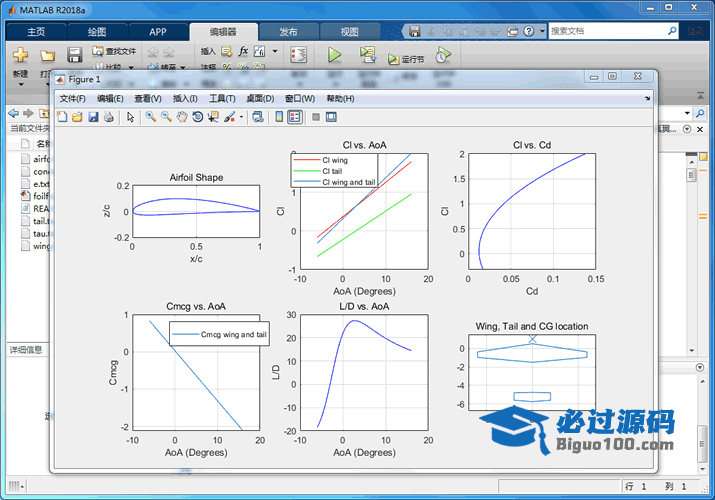Open the 工具(T) menu in Figure window
The width and height of the screenshot is (715, 500).
tap(222, 99)
